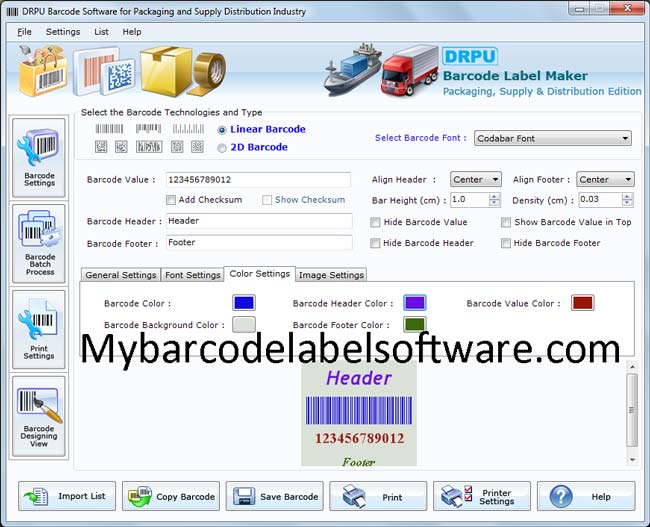
Task: Click the Import List icon button
Action: tap(67, 496)
